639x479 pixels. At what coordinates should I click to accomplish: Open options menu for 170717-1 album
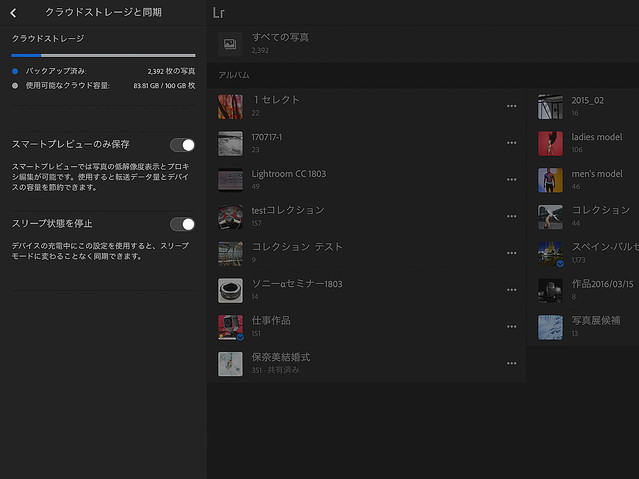pos(512,143)
